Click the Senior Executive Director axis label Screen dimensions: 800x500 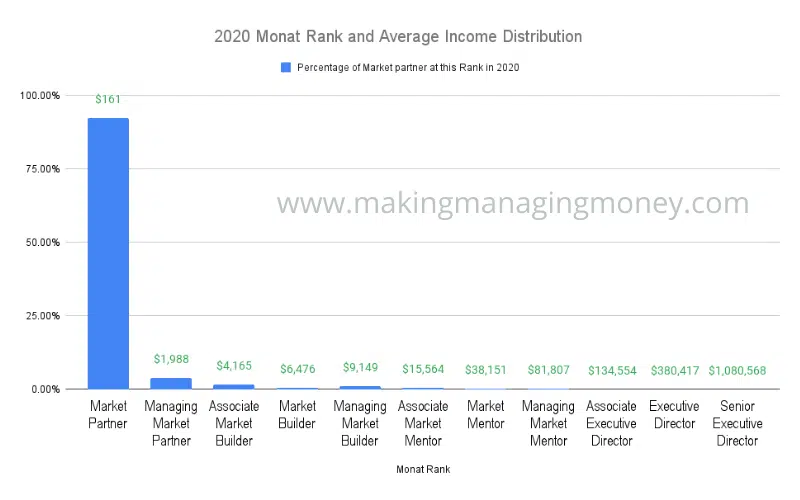737,423
